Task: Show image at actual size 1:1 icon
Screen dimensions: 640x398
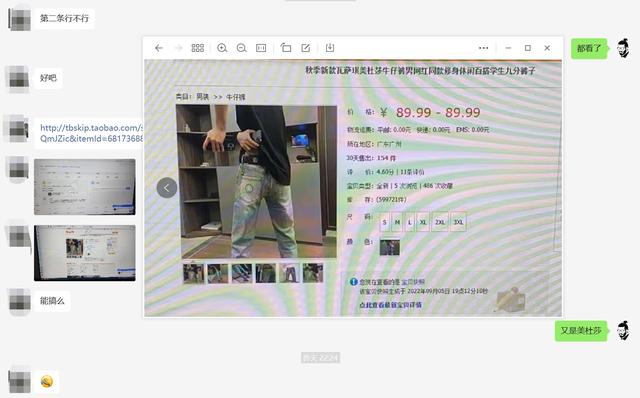Action: (261, 48)
